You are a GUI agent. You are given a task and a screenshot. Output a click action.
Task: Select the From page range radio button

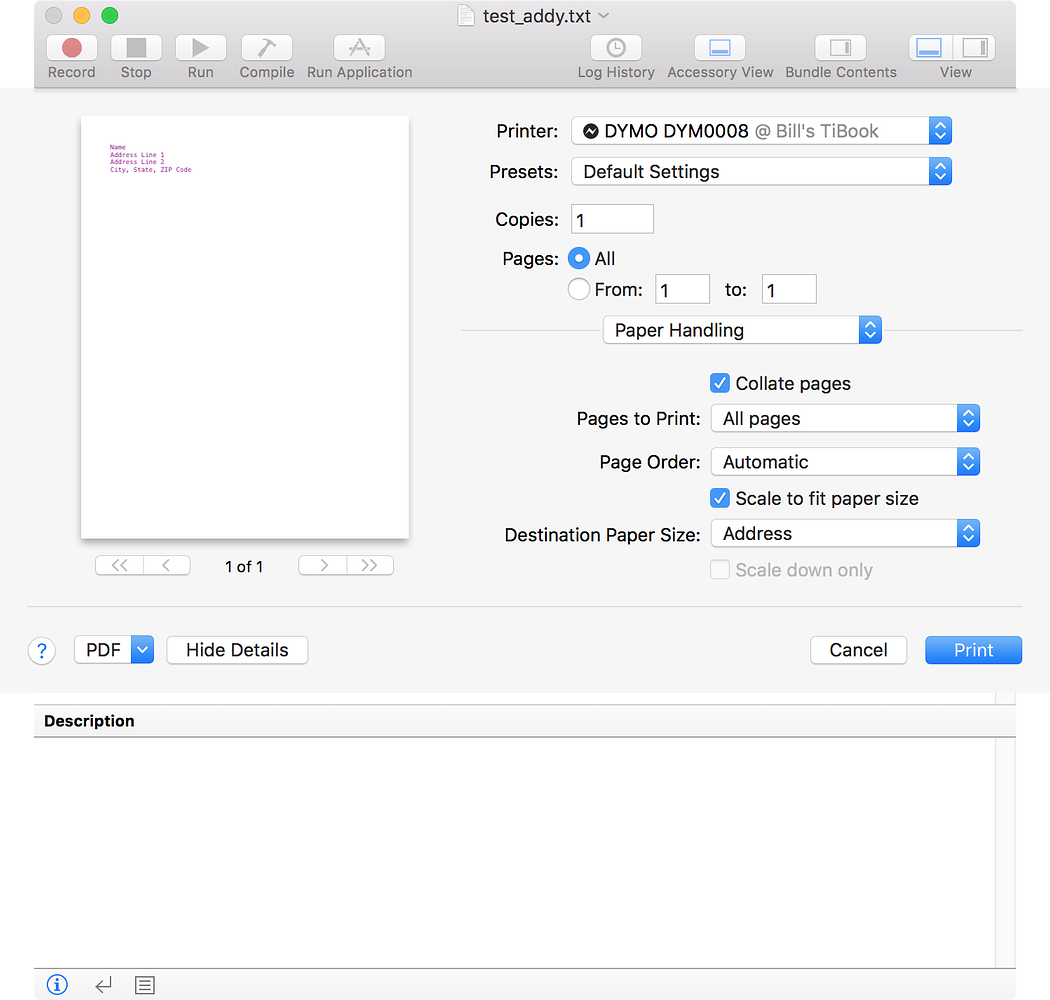(579, 289)
